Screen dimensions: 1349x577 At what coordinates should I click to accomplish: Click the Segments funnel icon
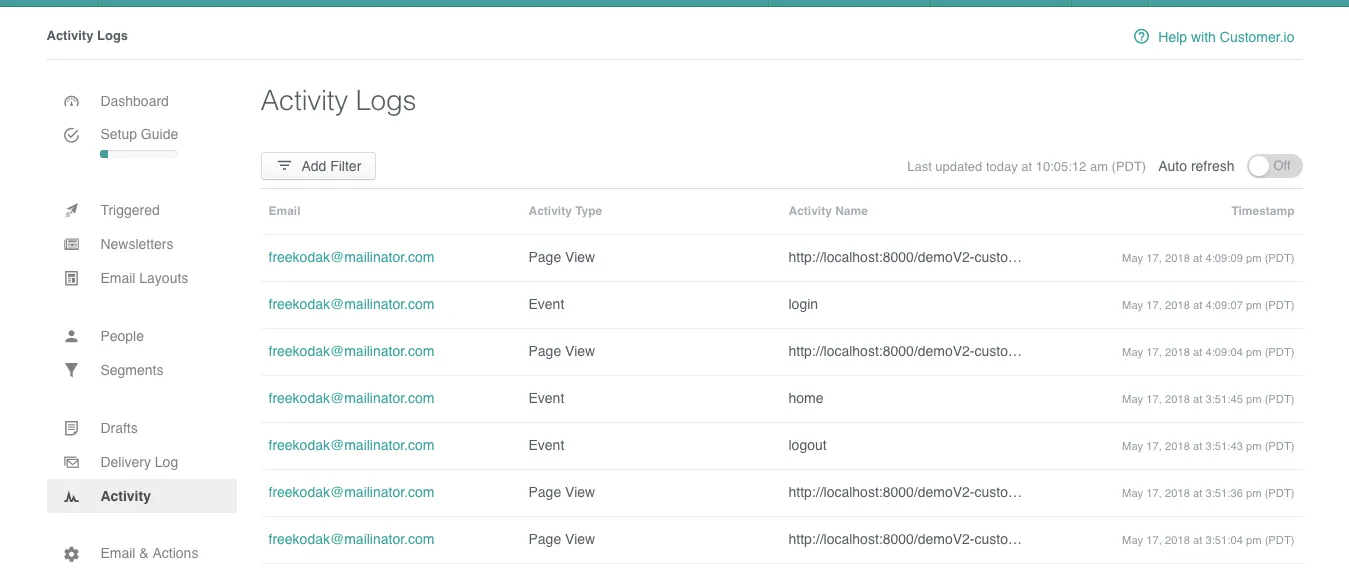point(71,371)
